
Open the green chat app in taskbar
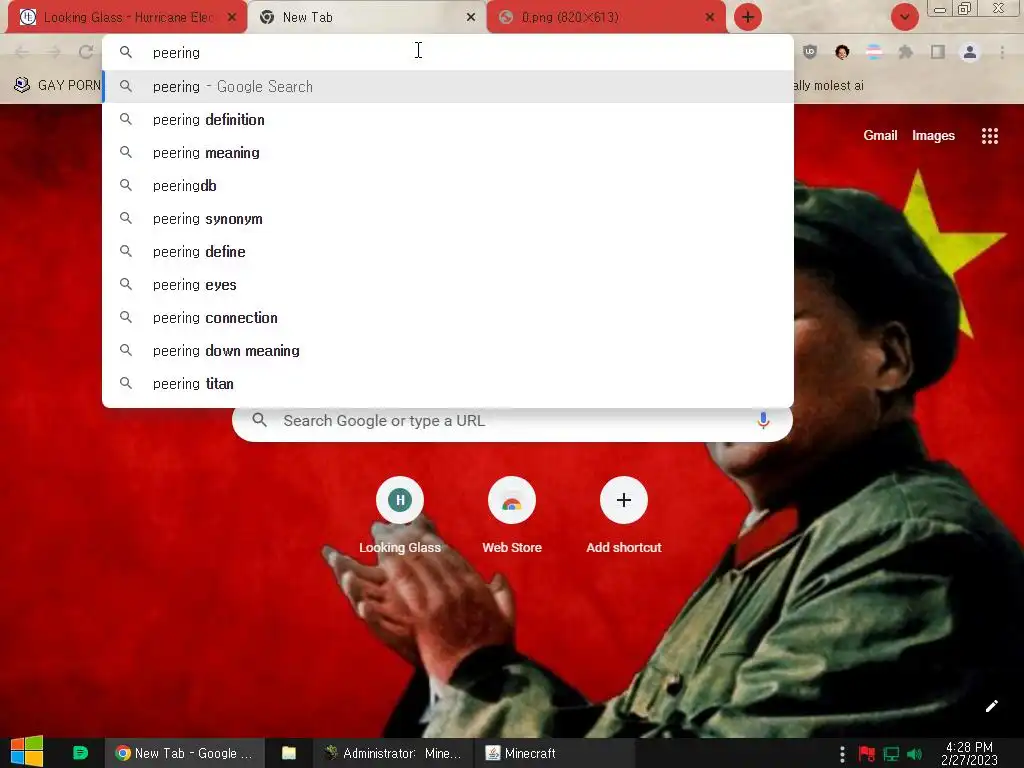coord(80,753)
